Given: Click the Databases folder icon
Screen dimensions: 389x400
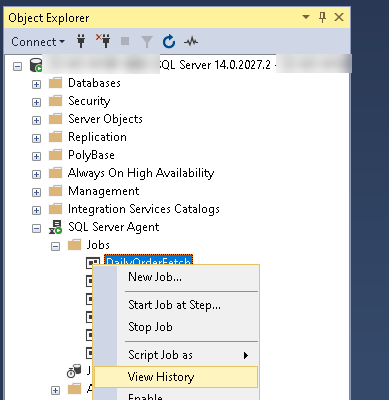Looking at the screenshot, I should pyautogui.click(x=55, y=83).
